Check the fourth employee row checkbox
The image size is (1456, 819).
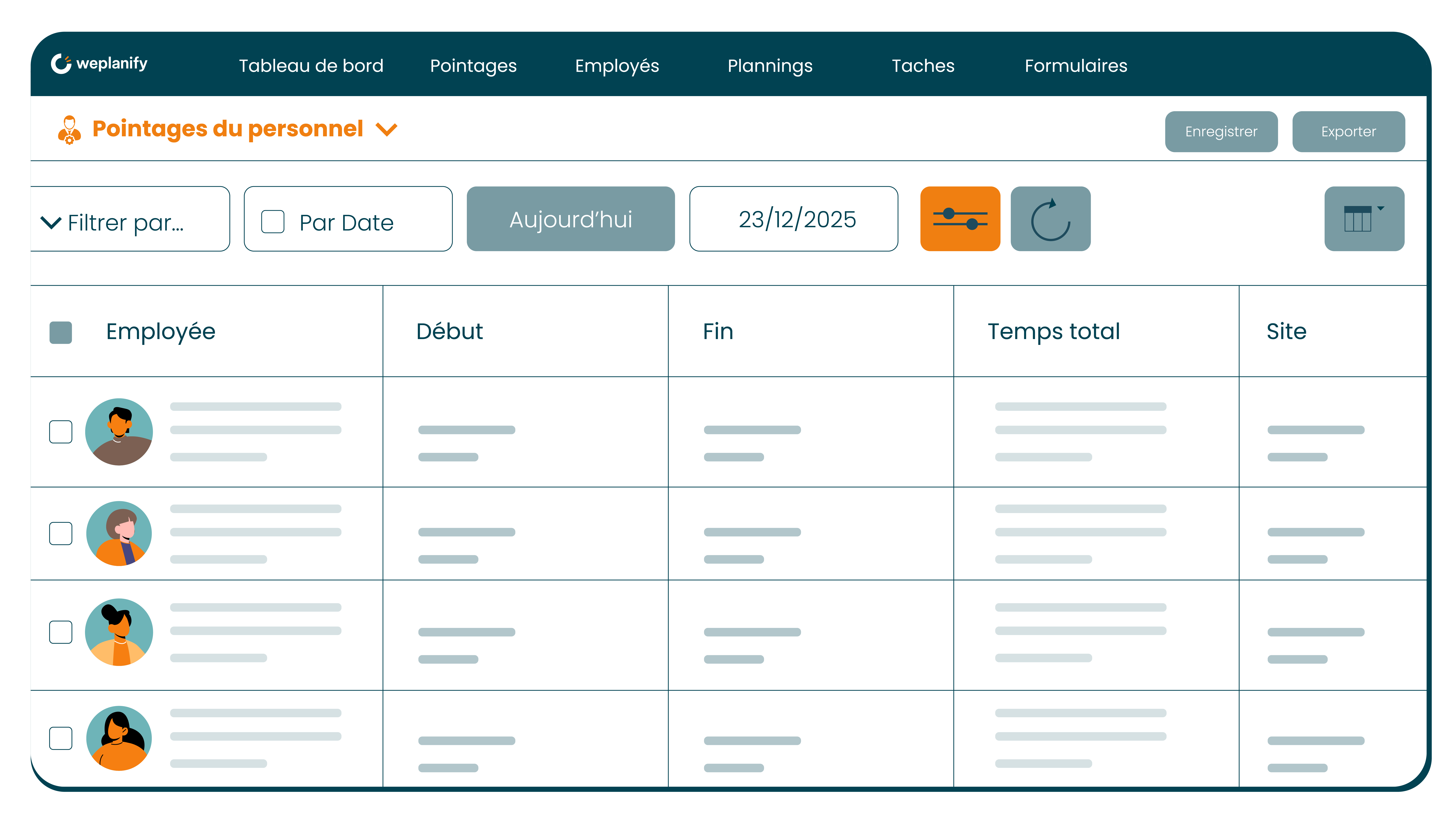point(60,738)
